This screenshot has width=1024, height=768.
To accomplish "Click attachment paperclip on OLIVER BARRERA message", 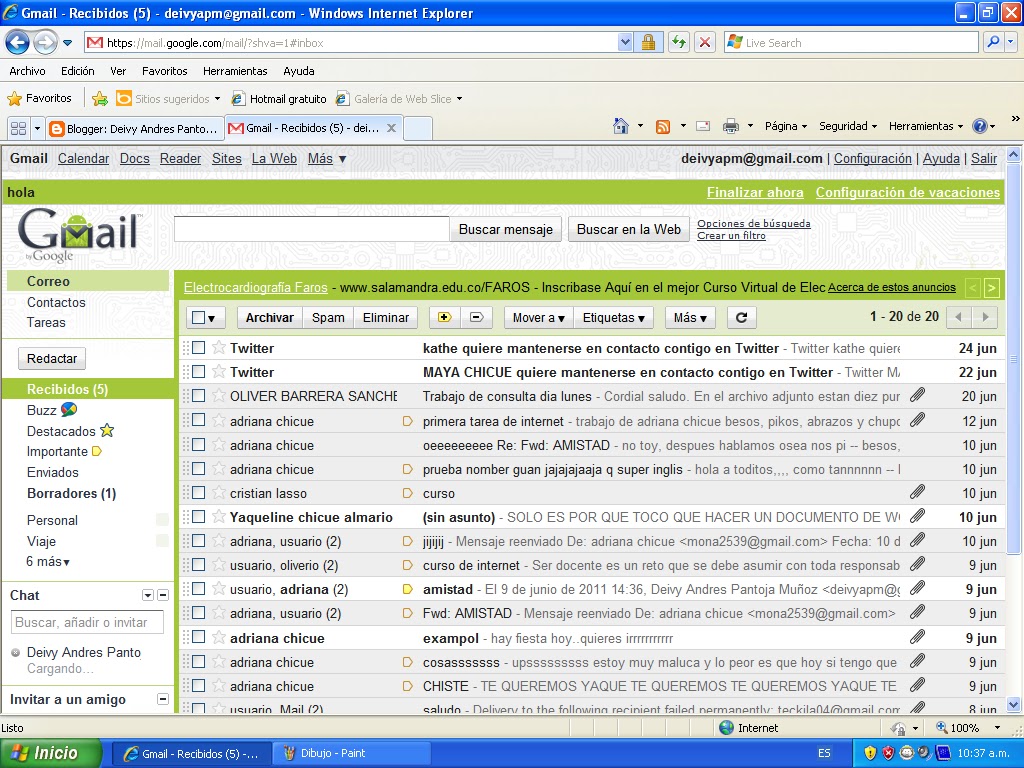I will click(x=918, y=394).
